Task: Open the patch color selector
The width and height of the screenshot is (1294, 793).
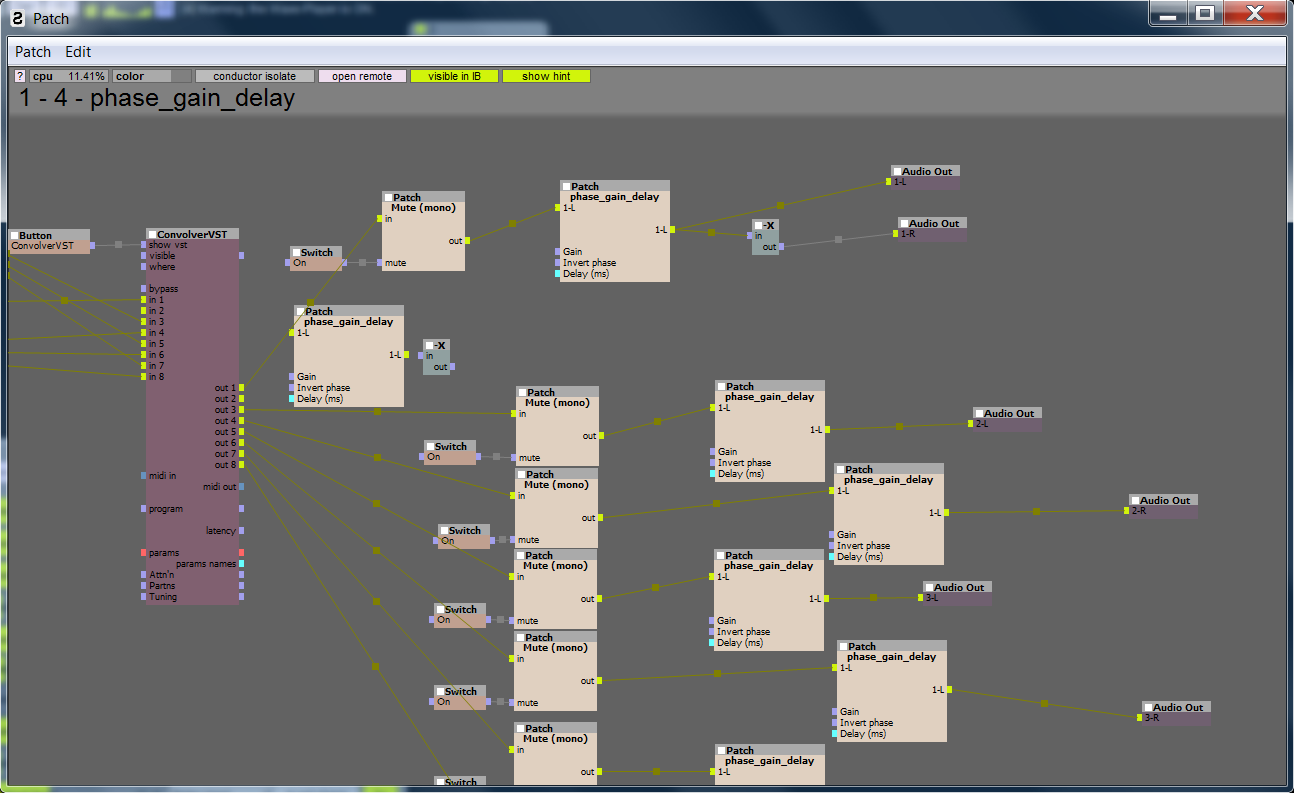Action: pos(152,76)
